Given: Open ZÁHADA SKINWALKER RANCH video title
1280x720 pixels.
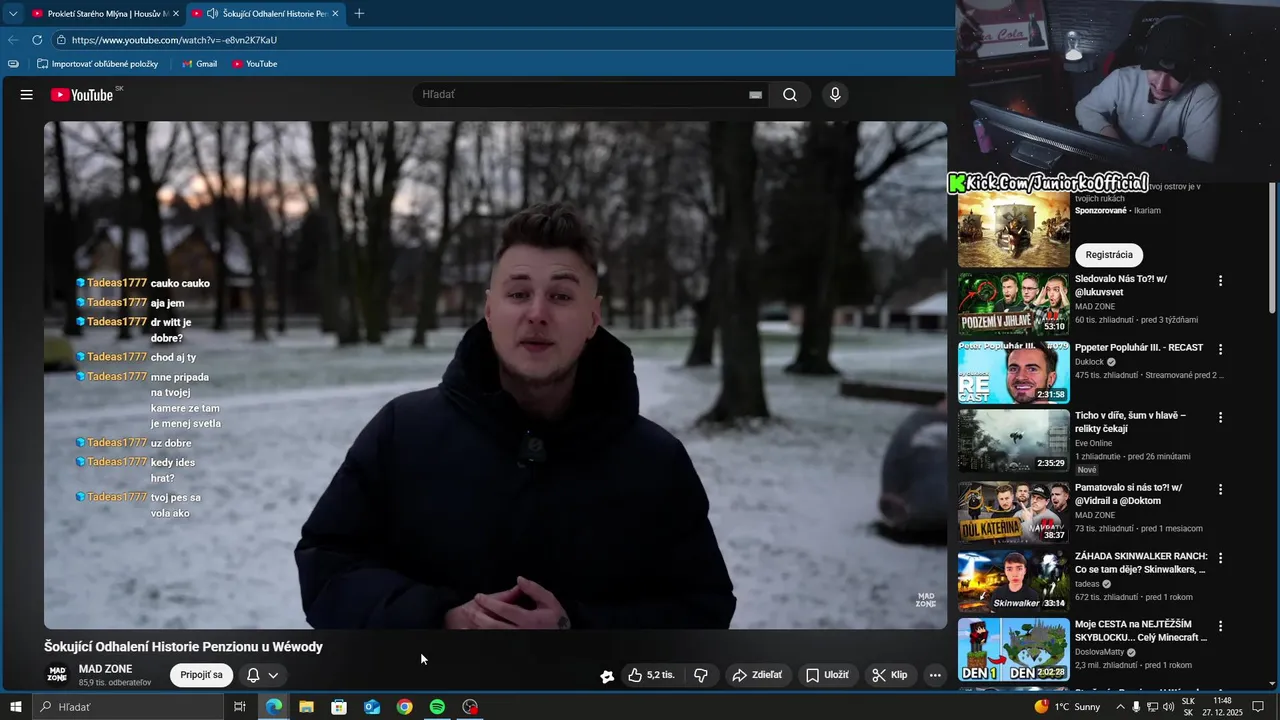Looking at the screenshot, I should [x=1141, y=563].
